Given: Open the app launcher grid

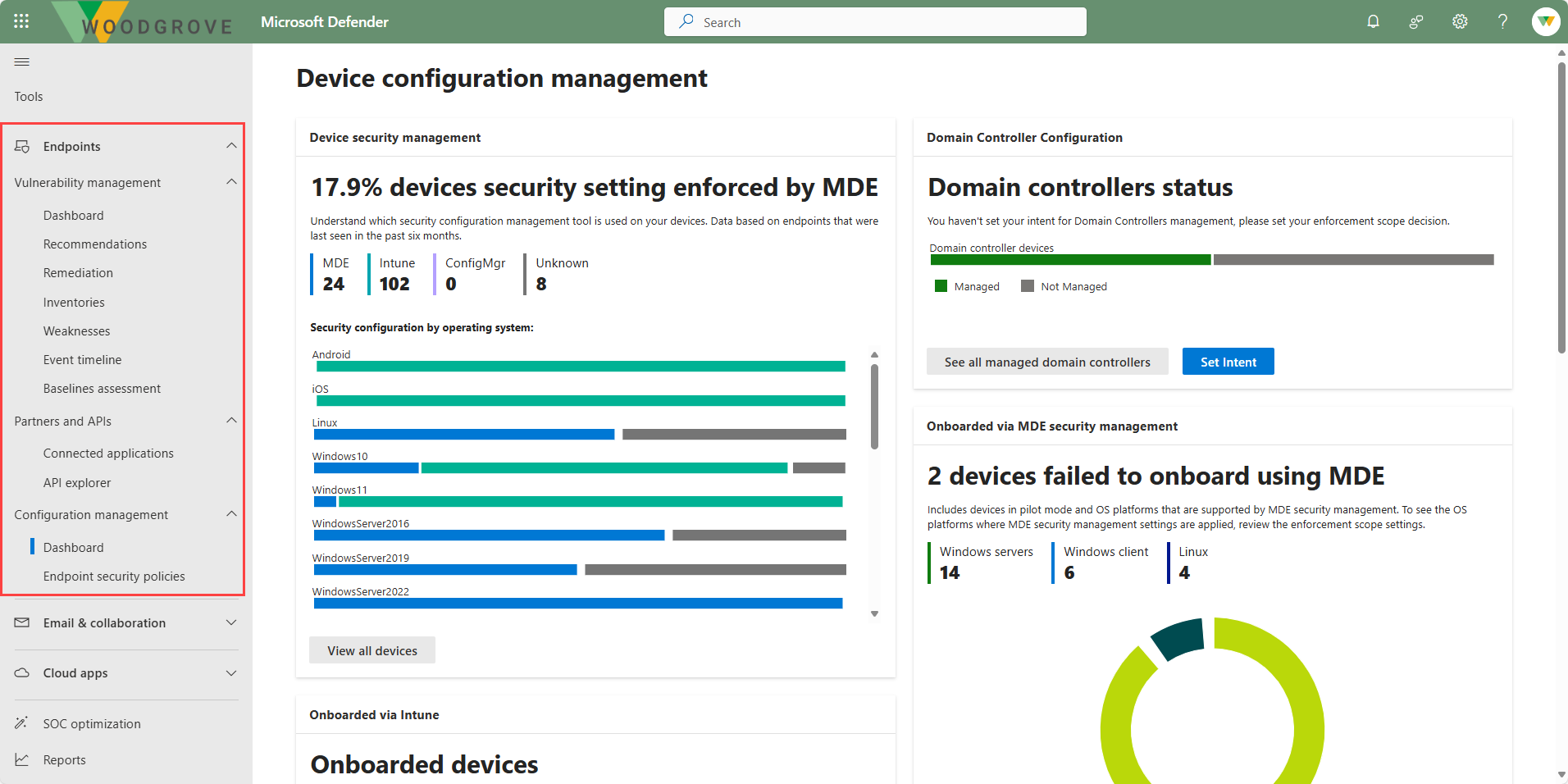Looking at the screenshot, I should click(21, 21).
